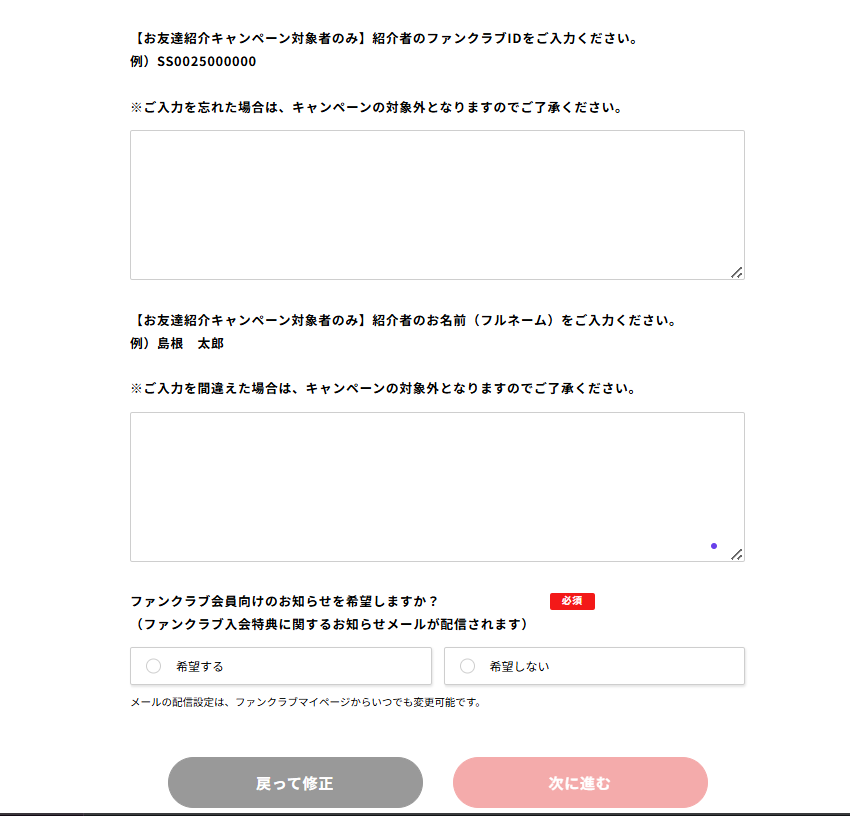Click the resize handle of the ID textarea
The height and width of the screenshot is (816, 850).
coord(738,271)
